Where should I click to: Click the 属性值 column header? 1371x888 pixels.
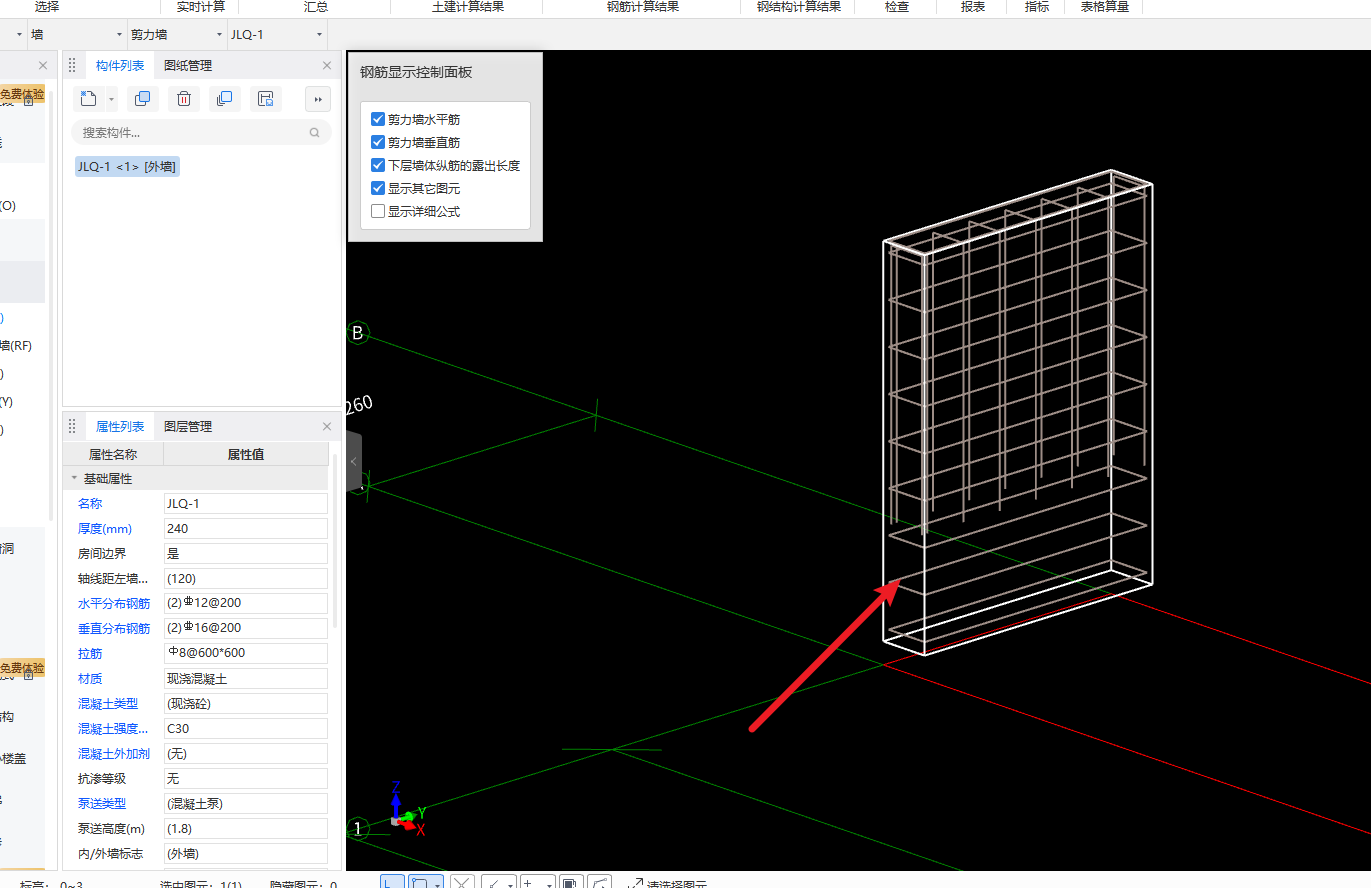click(x=246, y=454)
